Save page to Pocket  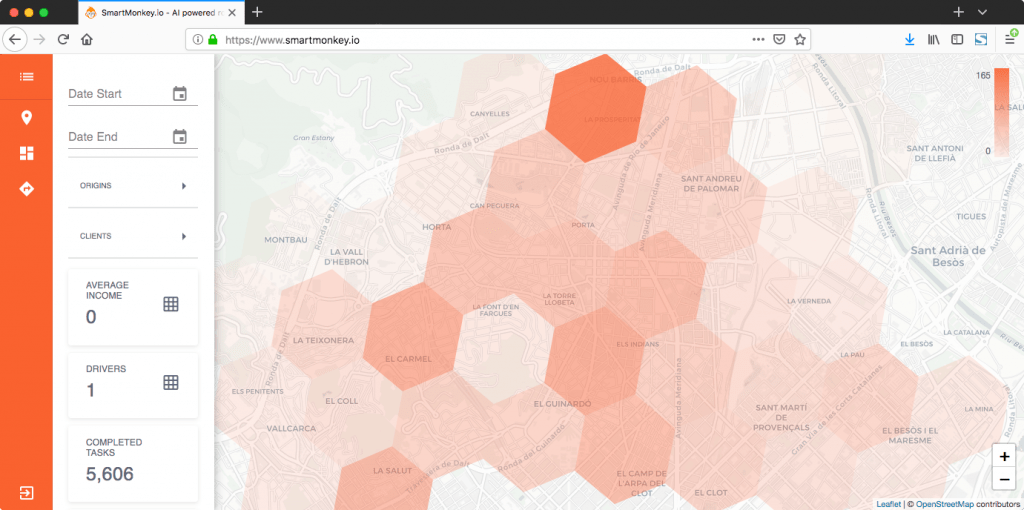779,39
